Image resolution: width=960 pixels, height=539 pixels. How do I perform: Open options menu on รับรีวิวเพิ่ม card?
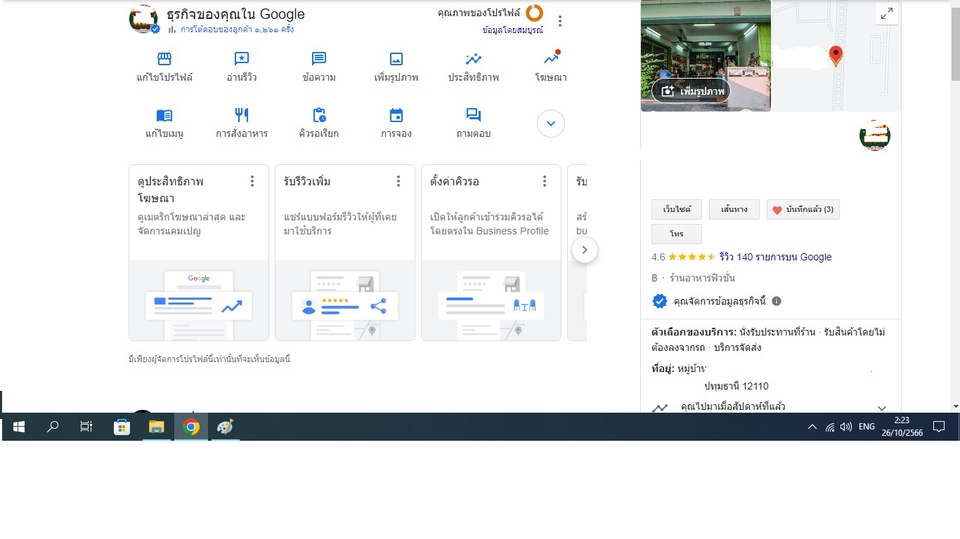[x=399, y=181]
